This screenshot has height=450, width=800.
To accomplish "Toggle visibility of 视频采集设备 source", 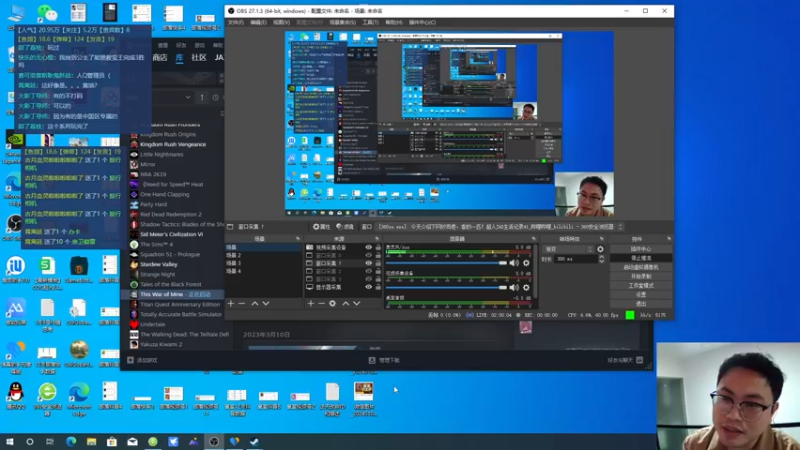I will [368, 247].
